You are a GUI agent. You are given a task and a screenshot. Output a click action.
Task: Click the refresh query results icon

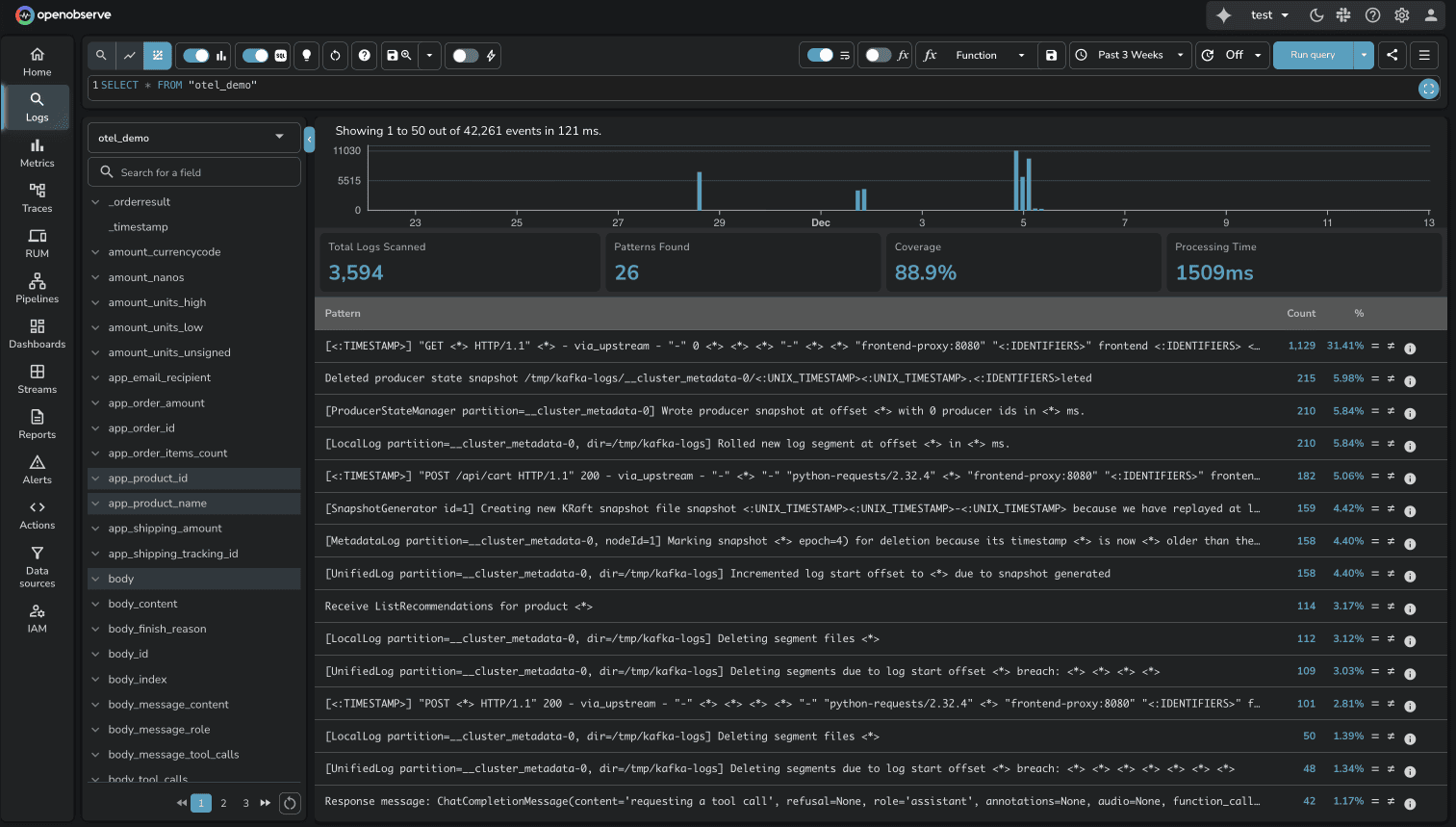[335, 55]
